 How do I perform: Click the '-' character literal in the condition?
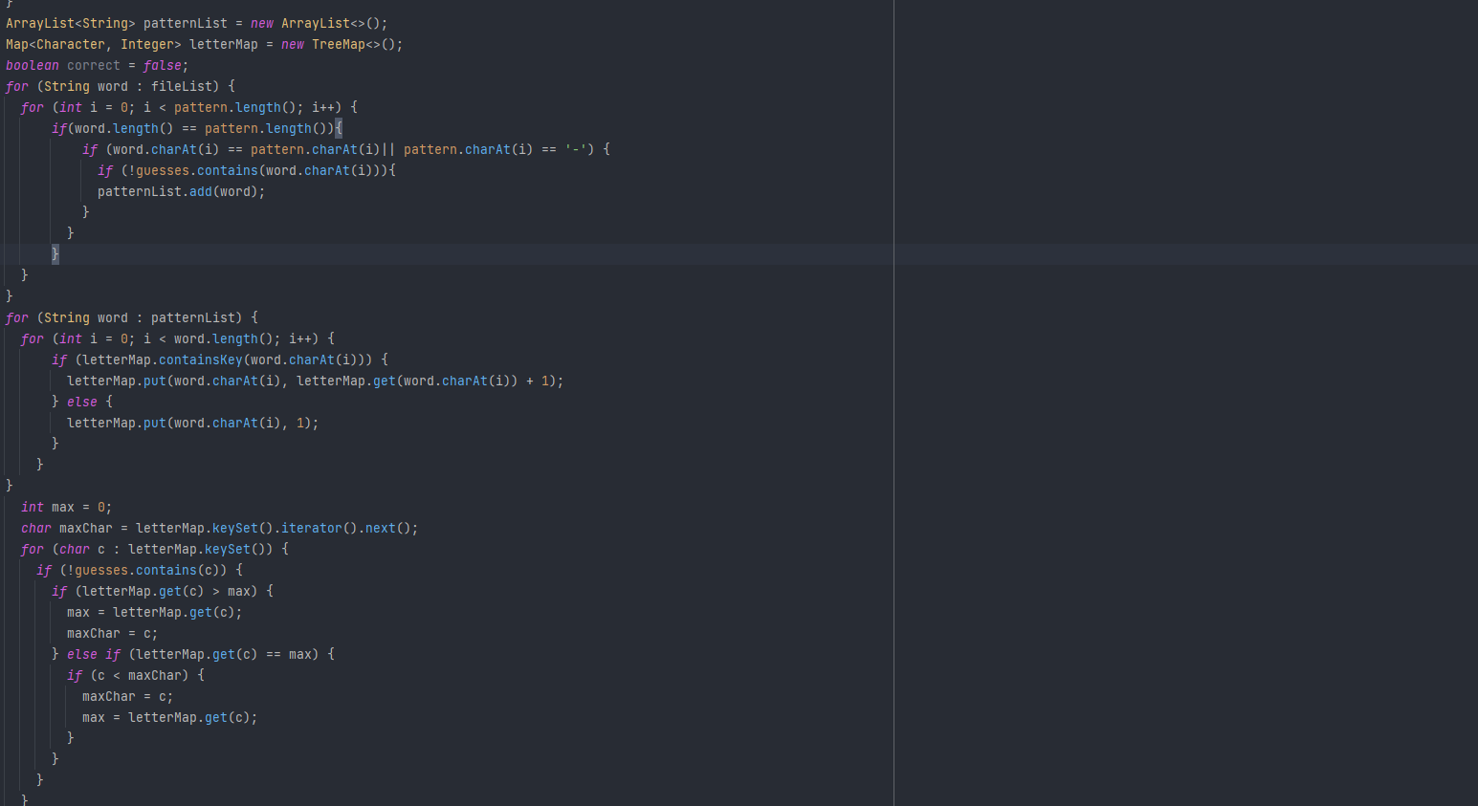coord(574,149)
